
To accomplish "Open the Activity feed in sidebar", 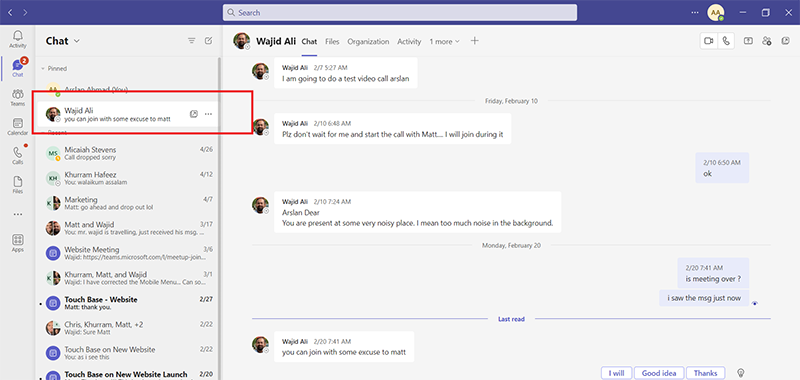I will (18, 39).
